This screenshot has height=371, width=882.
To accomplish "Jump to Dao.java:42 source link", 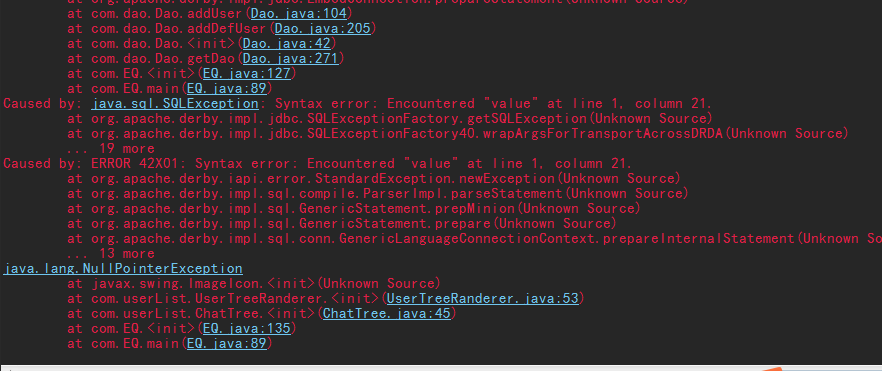I will [x=287, y=43].
